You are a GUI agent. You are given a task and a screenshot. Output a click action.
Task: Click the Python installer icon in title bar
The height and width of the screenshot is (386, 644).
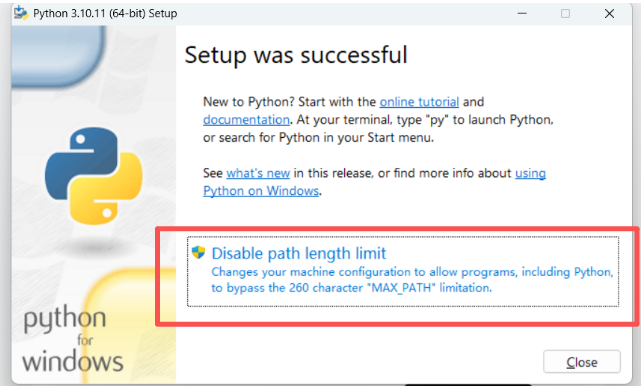(21, 13)
